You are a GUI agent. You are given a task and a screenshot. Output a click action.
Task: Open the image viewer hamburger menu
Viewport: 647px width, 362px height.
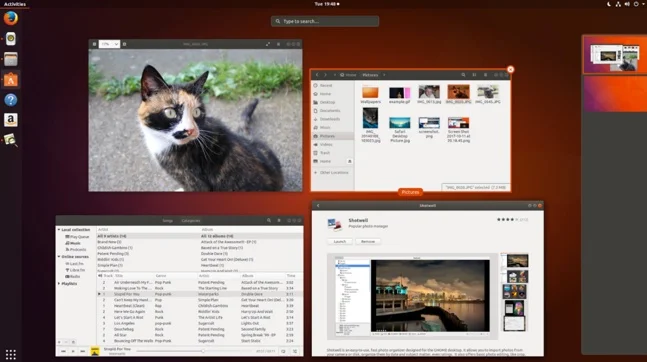pos(278,44)
